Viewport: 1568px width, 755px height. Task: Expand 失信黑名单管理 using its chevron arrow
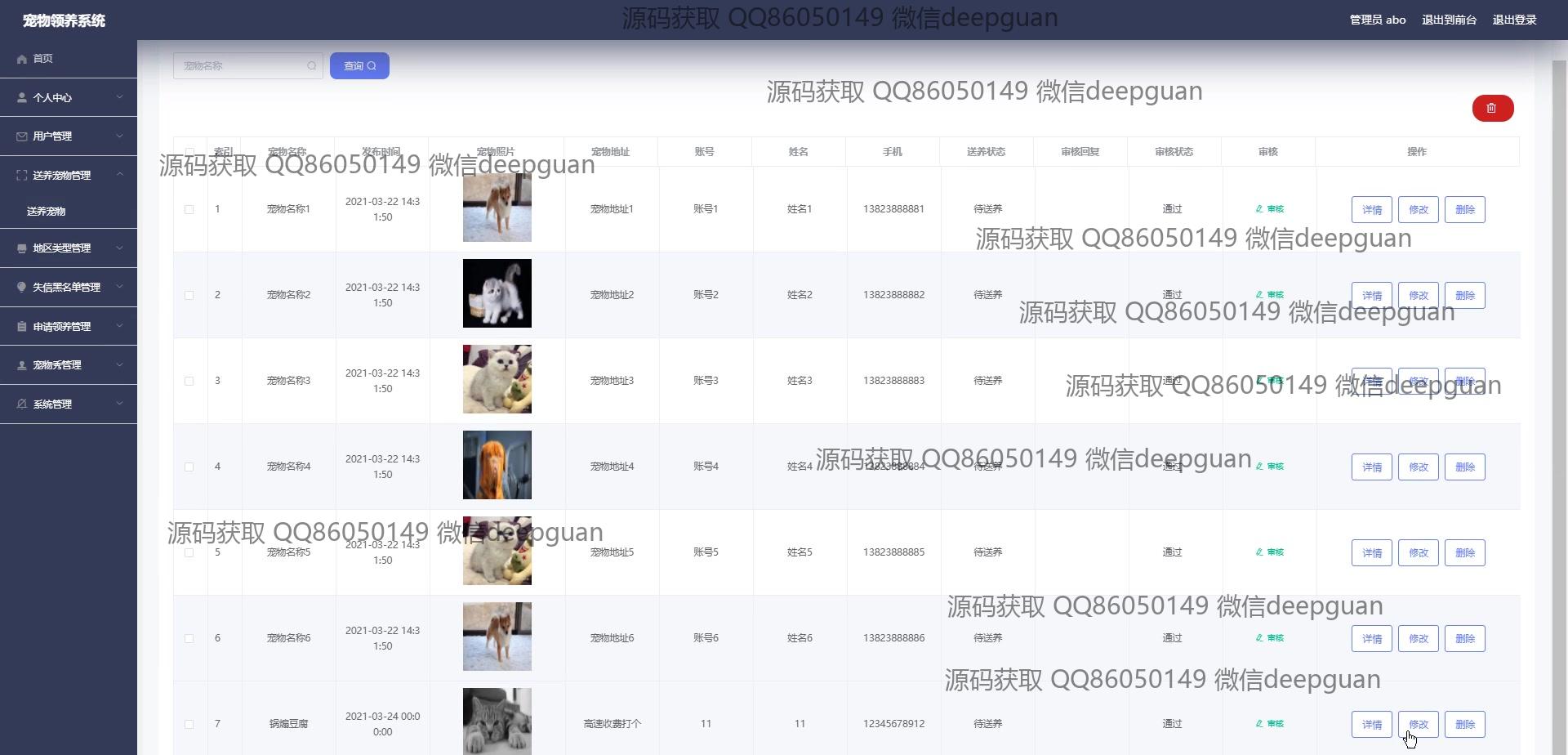[x=120, y=287]
